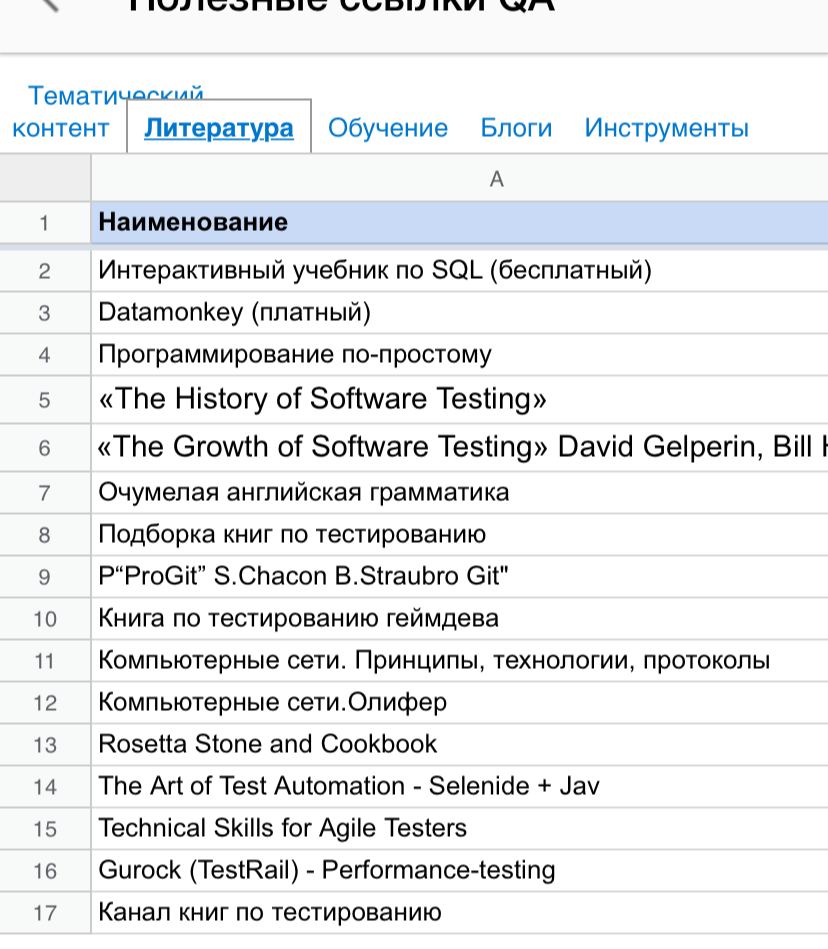Select row header 12
This screenshot has height=949, width=828.
pyautogui.click(x=45, y=703)
